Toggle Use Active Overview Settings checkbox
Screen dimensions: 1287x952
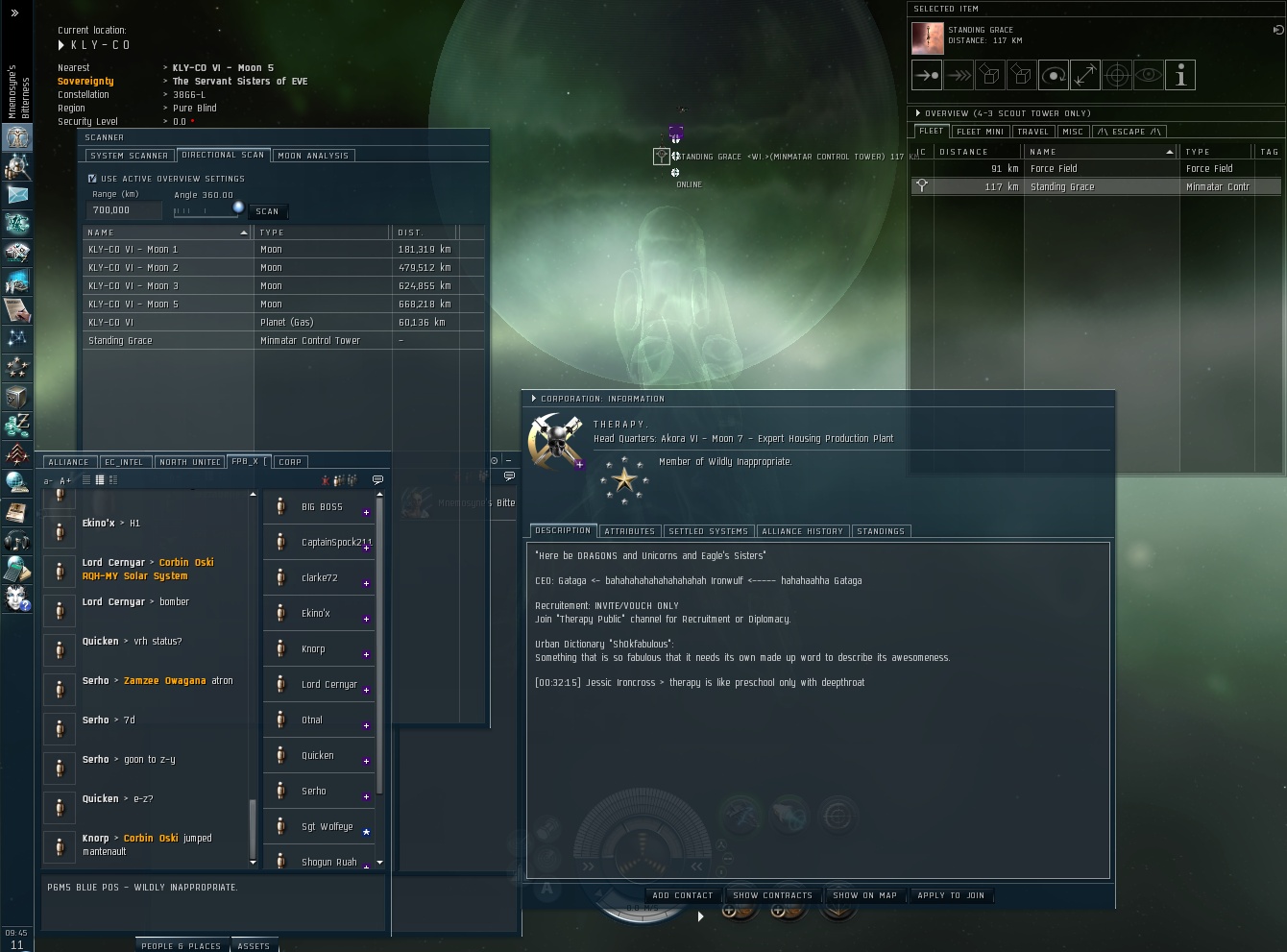pyautogui.click(x=92, y=179)
